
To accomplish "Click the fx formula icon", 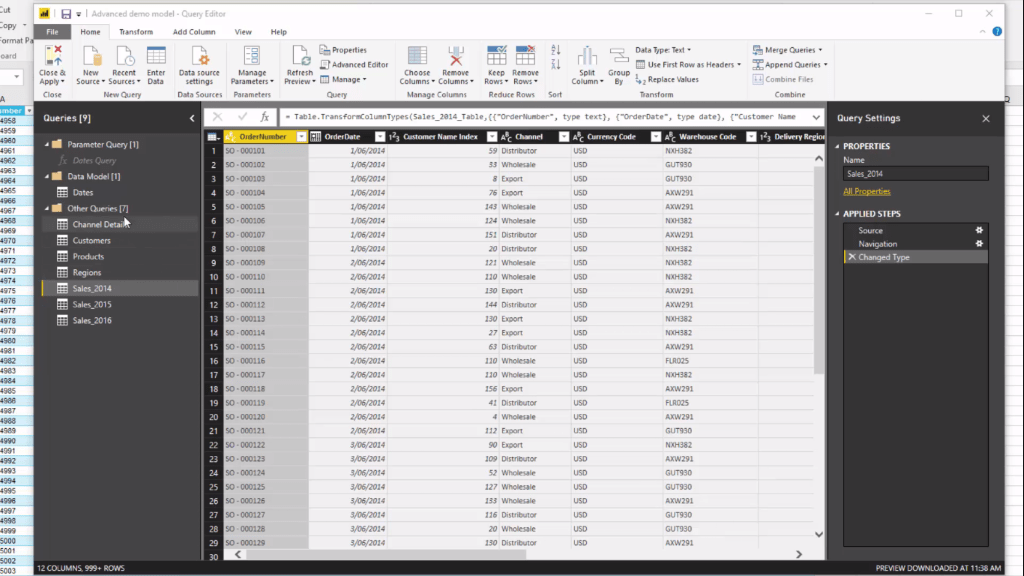I will click(x=264, y=117).
